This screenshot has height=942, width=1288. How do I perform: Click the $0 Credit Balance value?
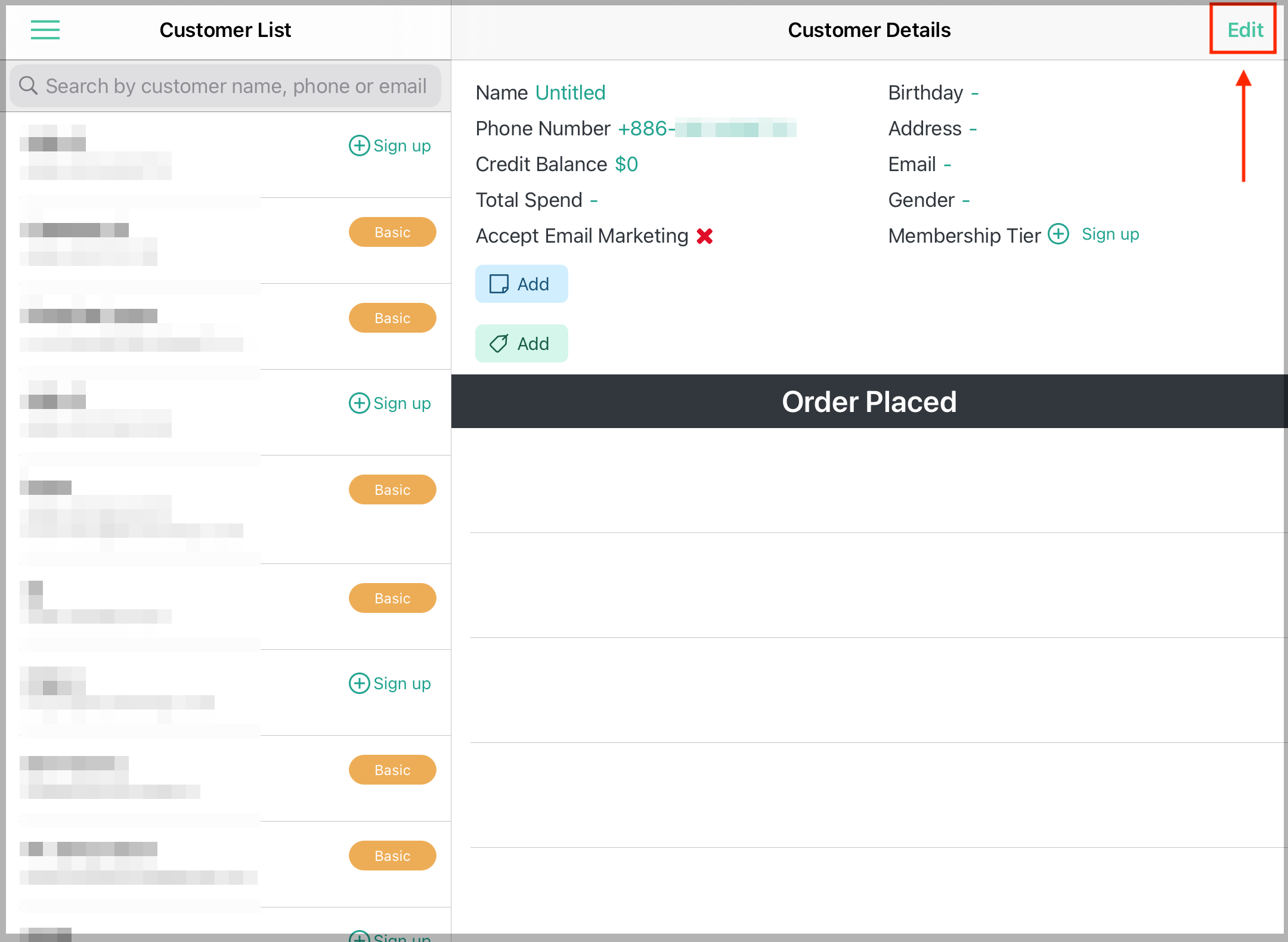click(627, 165)
